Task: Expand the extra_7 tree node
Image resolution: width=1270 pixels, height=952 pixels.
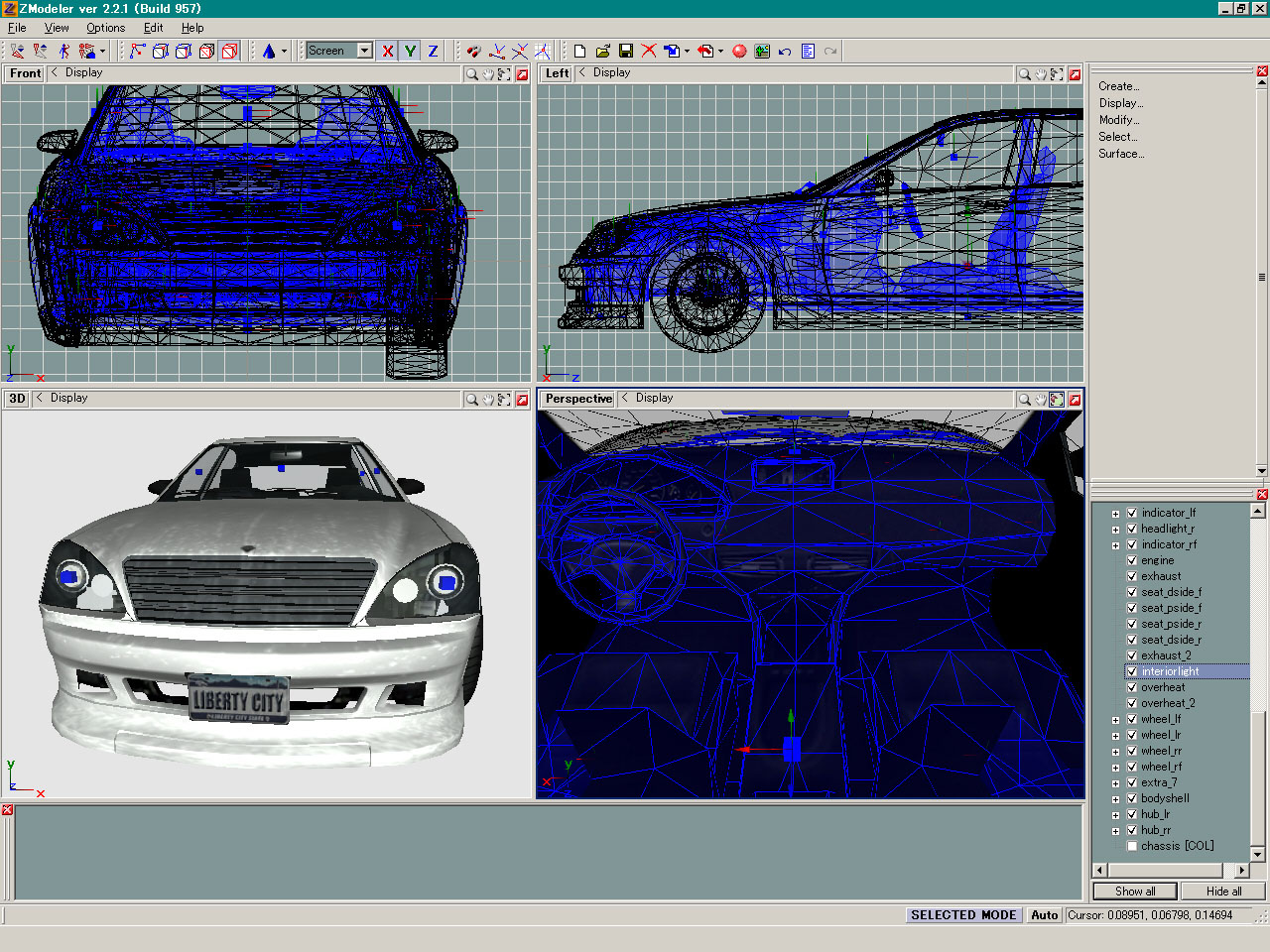Action: pyautogui.click(x=1115, y=783)
